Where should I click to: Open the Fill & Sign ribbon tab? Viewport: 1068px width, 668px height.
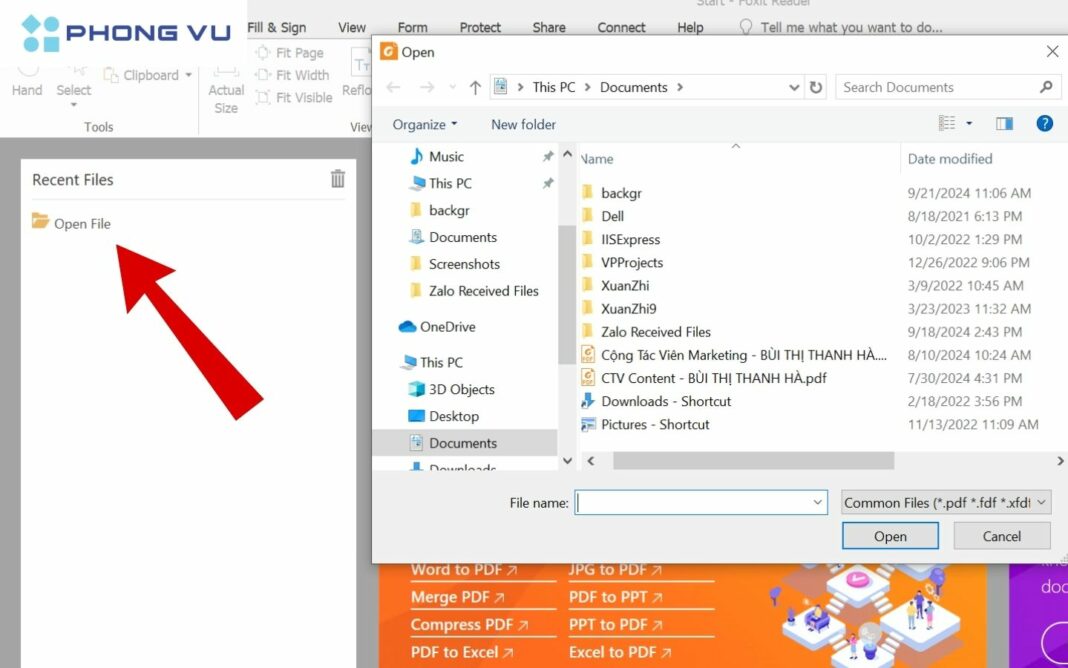(x=277, y=27)
